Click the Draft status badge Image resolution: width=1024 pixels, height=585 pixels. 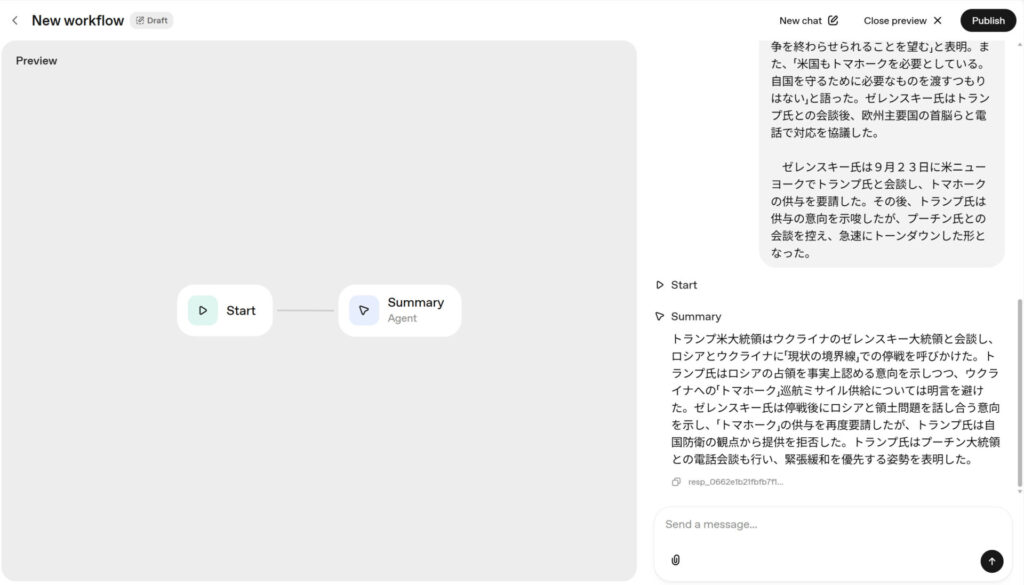151,20
